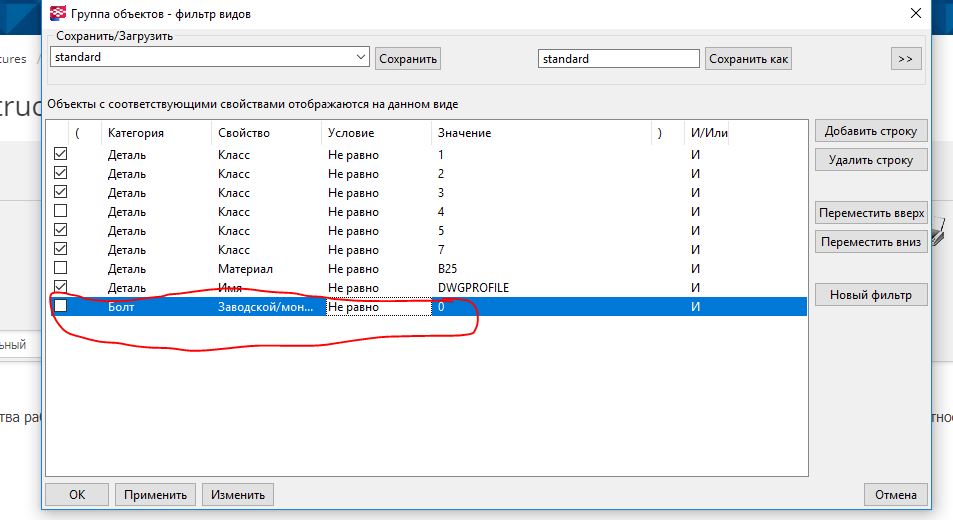953x520 pixels.
Task: Move row down with Переместить вниз
Action: coord(871,242)
